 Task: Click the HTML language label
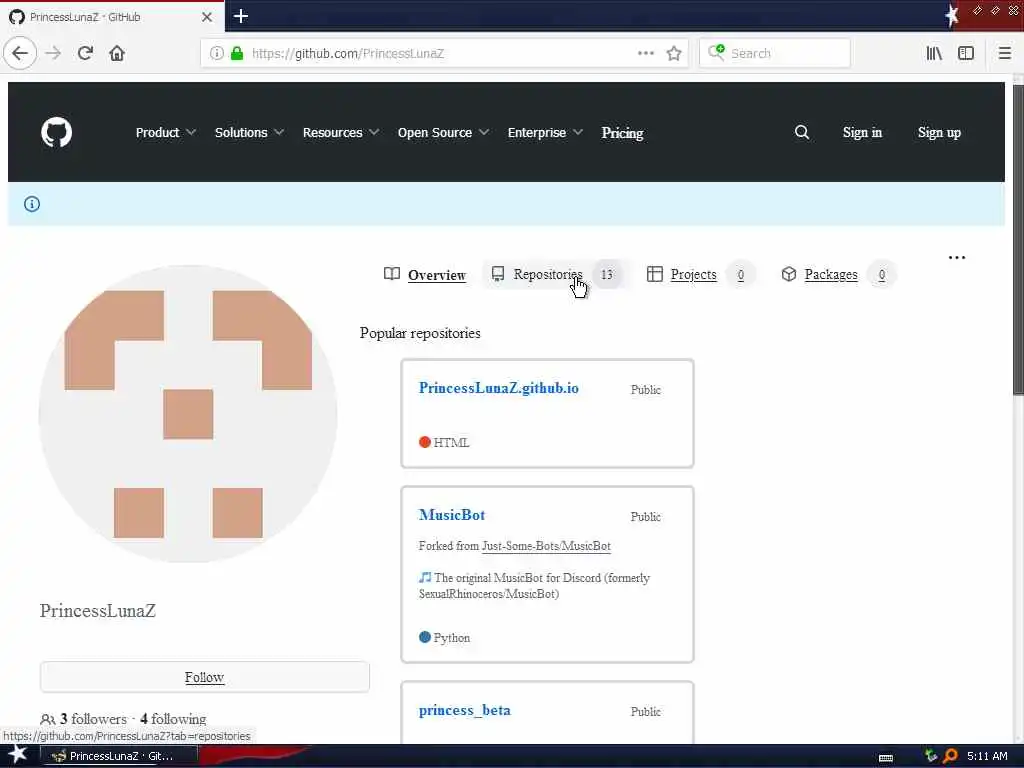451,443
